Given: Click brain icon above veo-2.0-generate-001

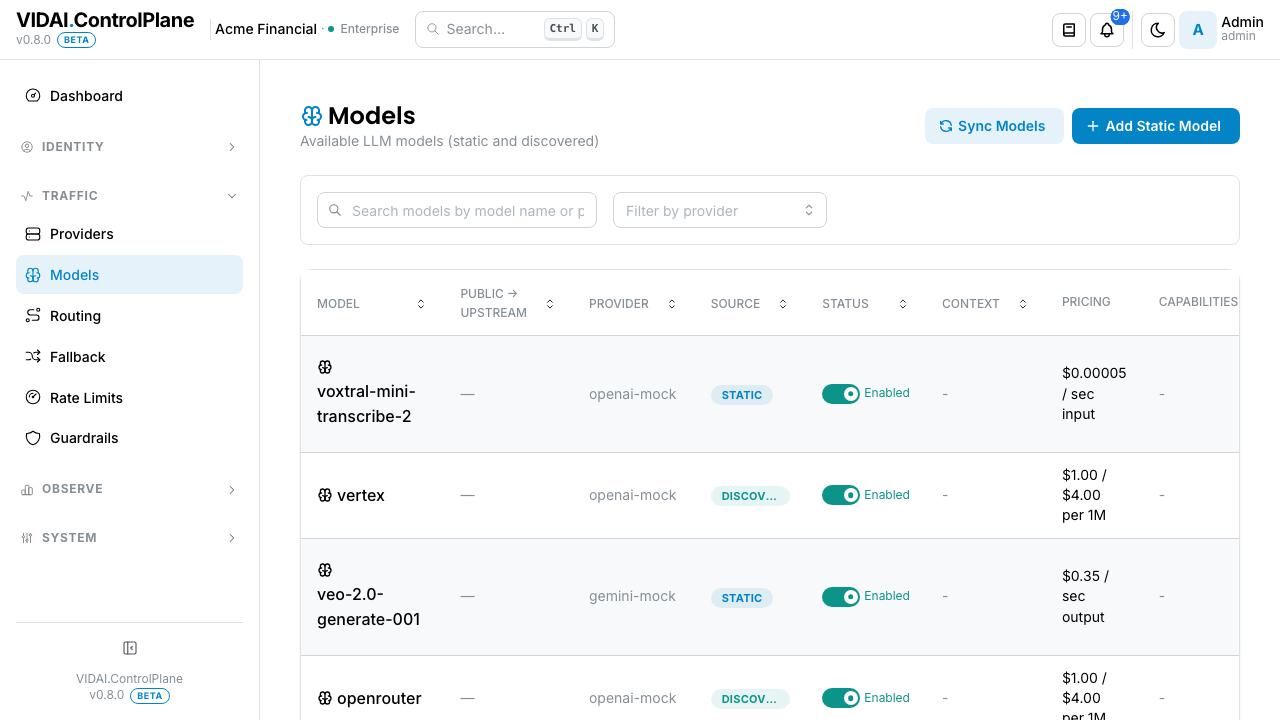Looking at the screenshot, I should 325,570.
